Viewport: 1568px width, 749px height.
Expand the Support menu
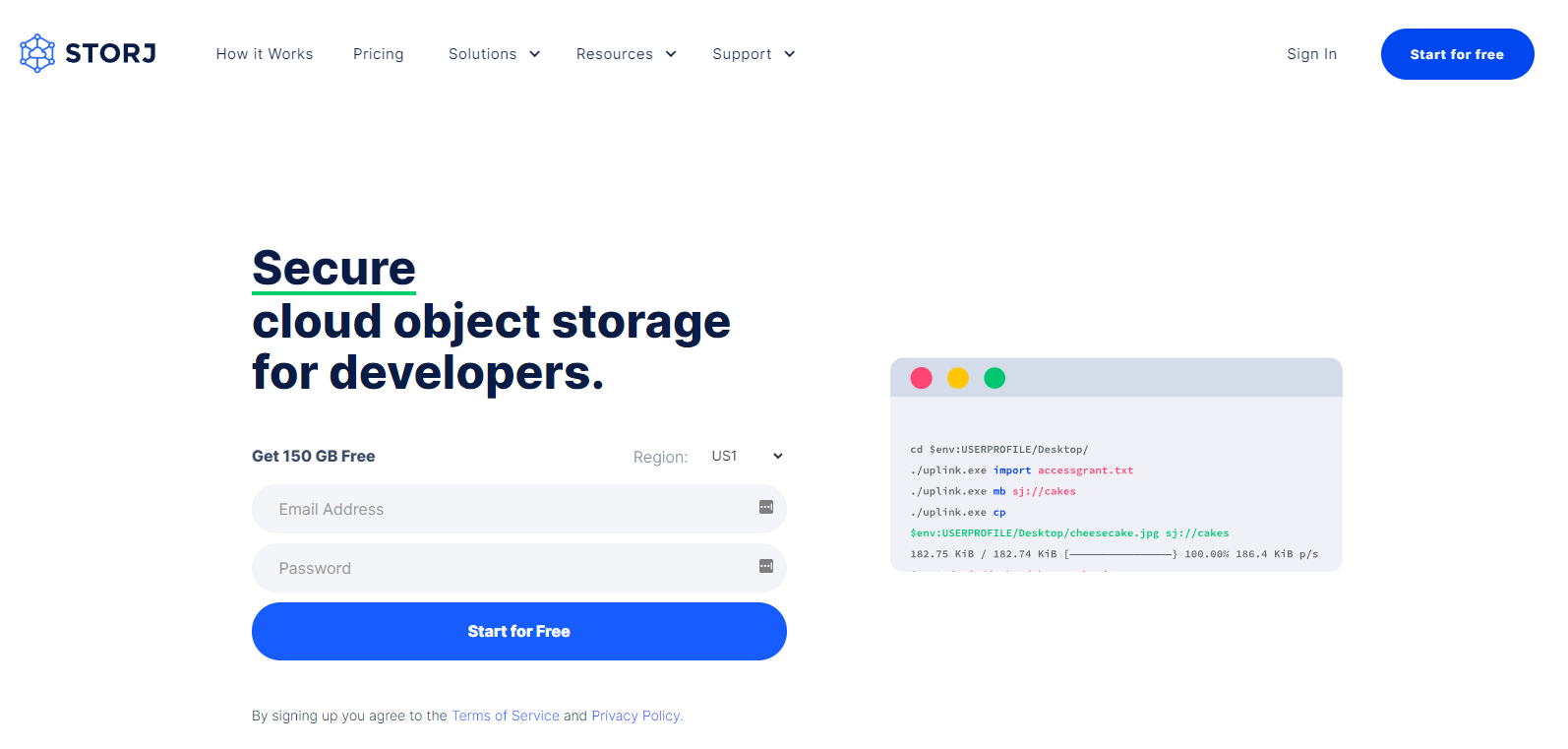[x=754, y=54]
